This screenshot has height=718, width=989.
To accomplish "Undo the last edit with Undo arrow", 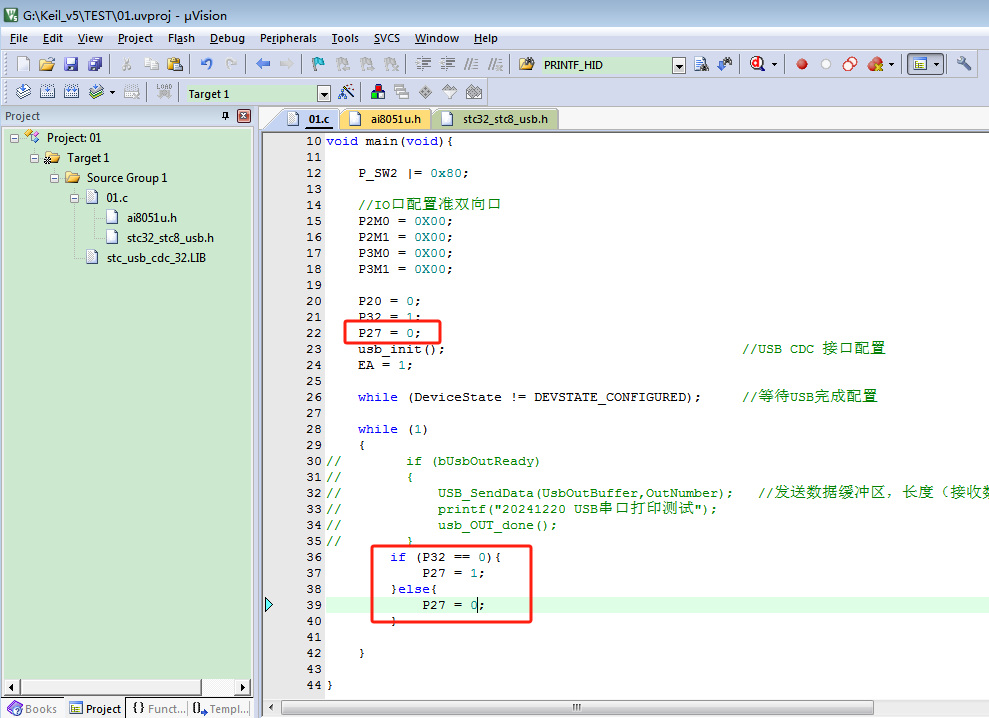I will pos(206,64).
